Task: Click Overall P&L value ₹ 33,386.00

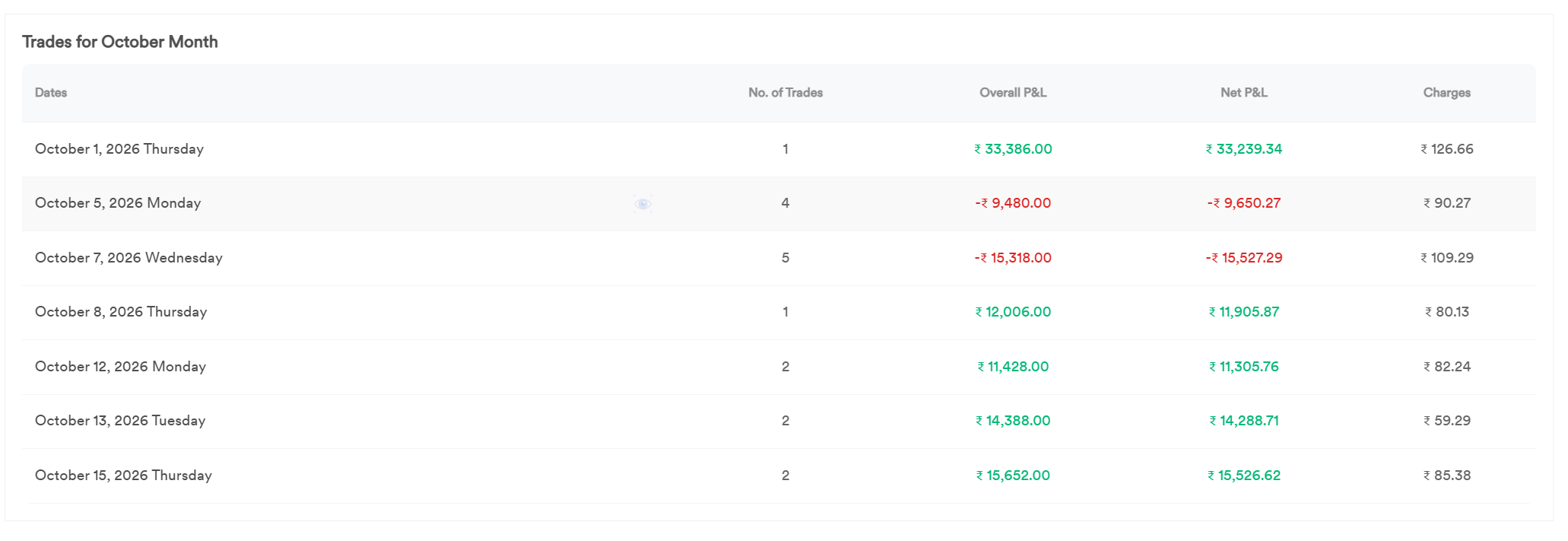Action: 1013,149
